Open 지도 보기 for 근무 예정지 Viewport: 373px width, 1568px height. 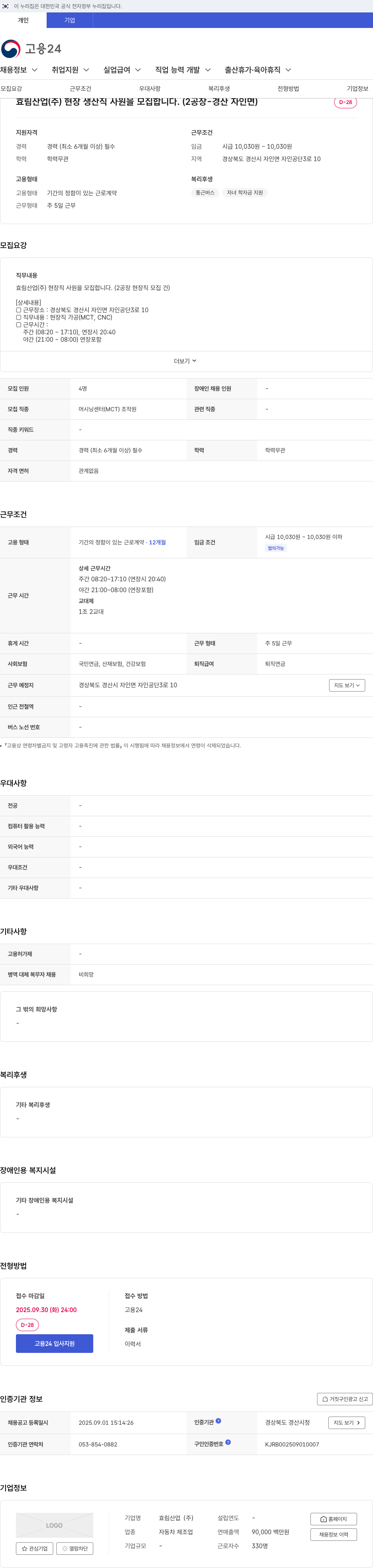pyautogui.click(x=347, y=685)
